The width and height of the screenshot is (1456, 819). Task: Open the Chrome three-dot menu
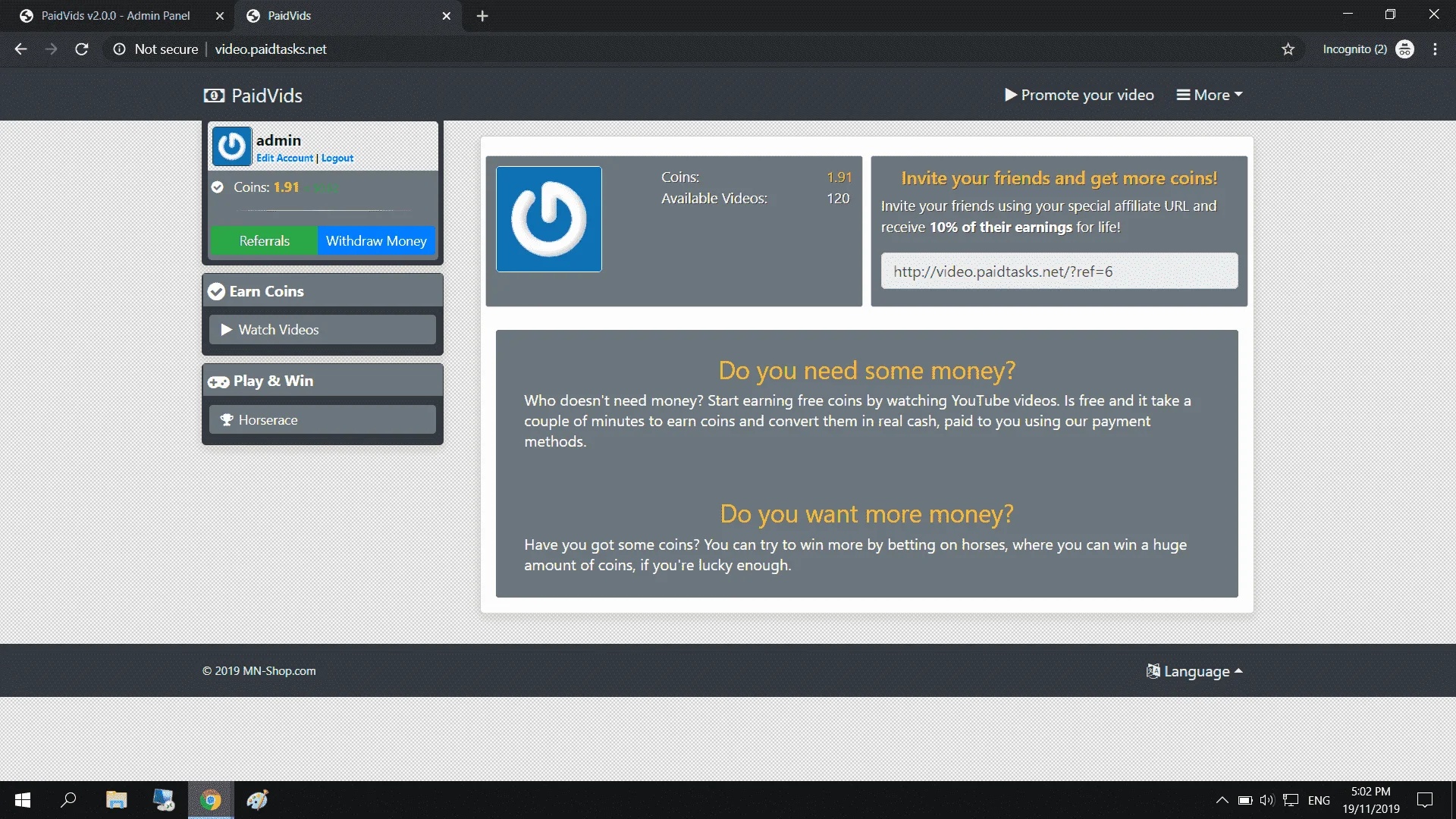1435,49
